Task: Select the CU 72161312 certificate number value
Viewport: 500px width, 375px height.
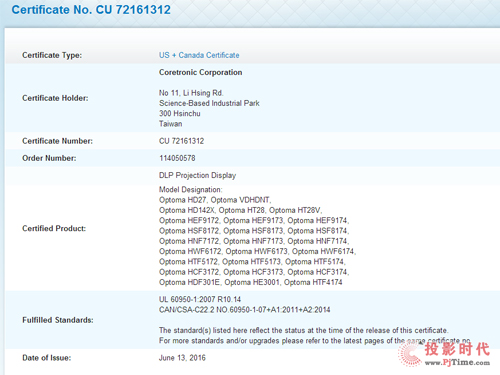Action: coord(181,141)
